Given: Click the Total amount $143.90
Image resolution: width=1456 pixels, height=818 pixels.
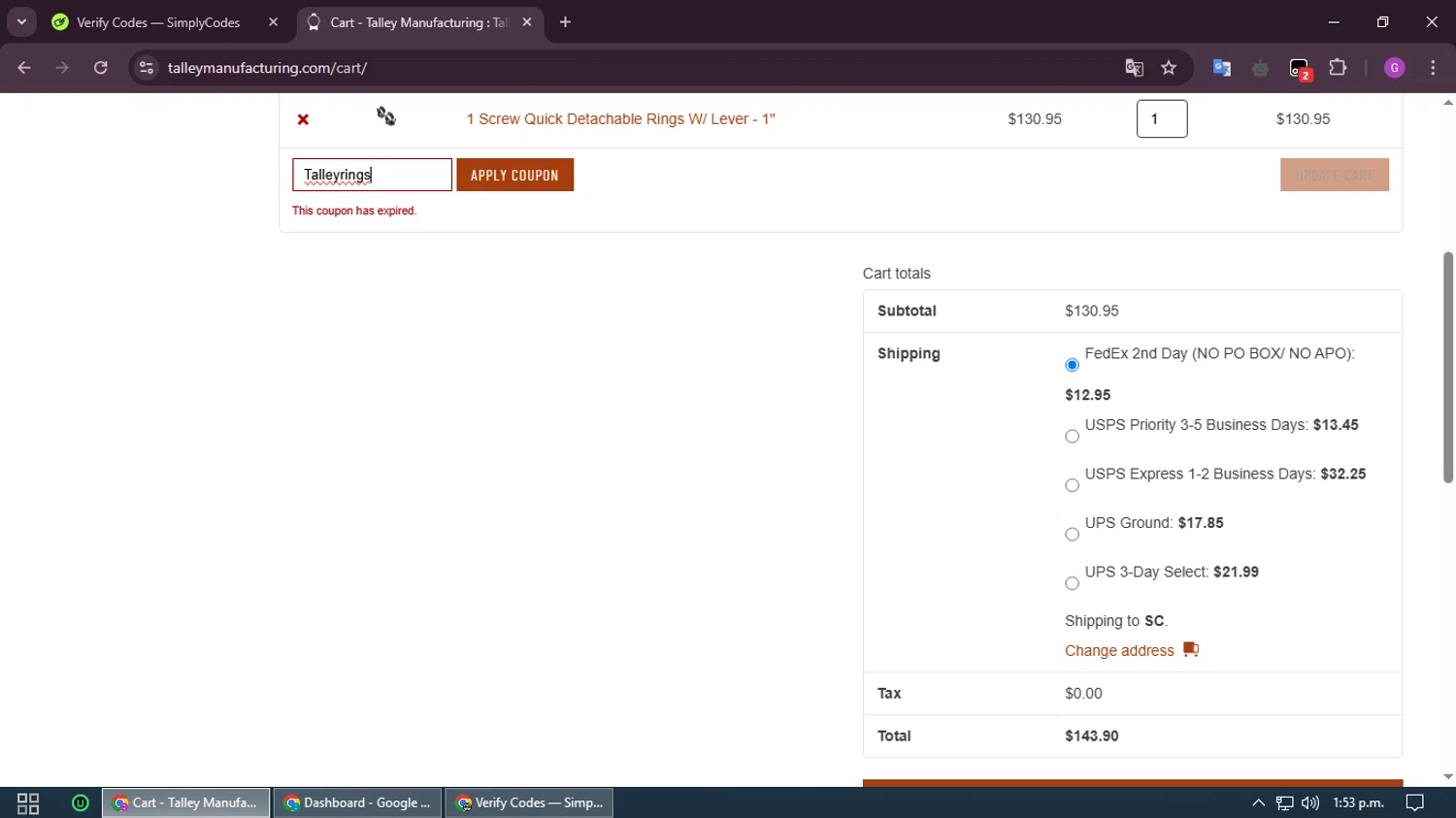Looking at the screenshot, I should [x=1092, y=736].
